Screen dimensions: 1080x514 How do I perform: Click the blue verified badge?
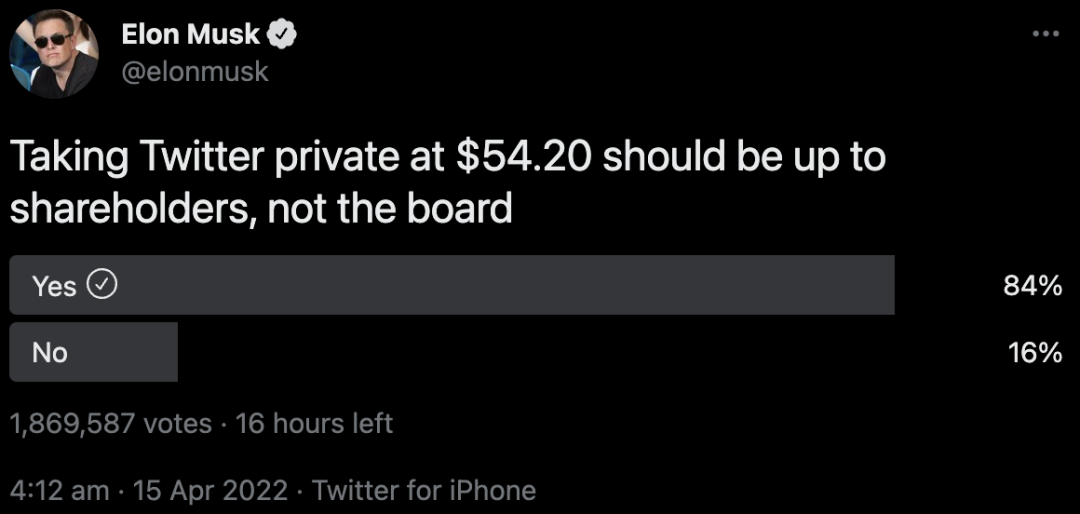coord(282,35)
